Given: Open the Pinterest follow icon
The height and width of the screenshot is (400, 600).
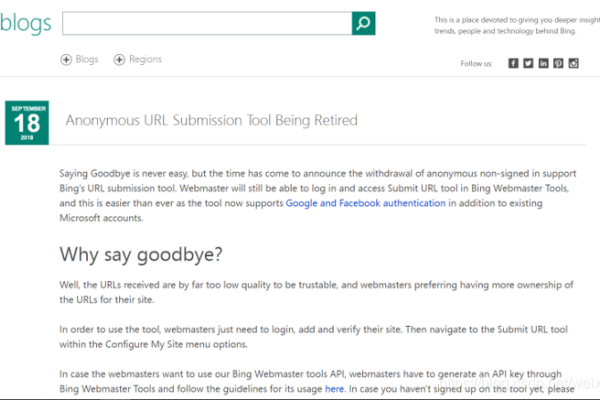Looking at the screenshot, I should pos(558,63).
